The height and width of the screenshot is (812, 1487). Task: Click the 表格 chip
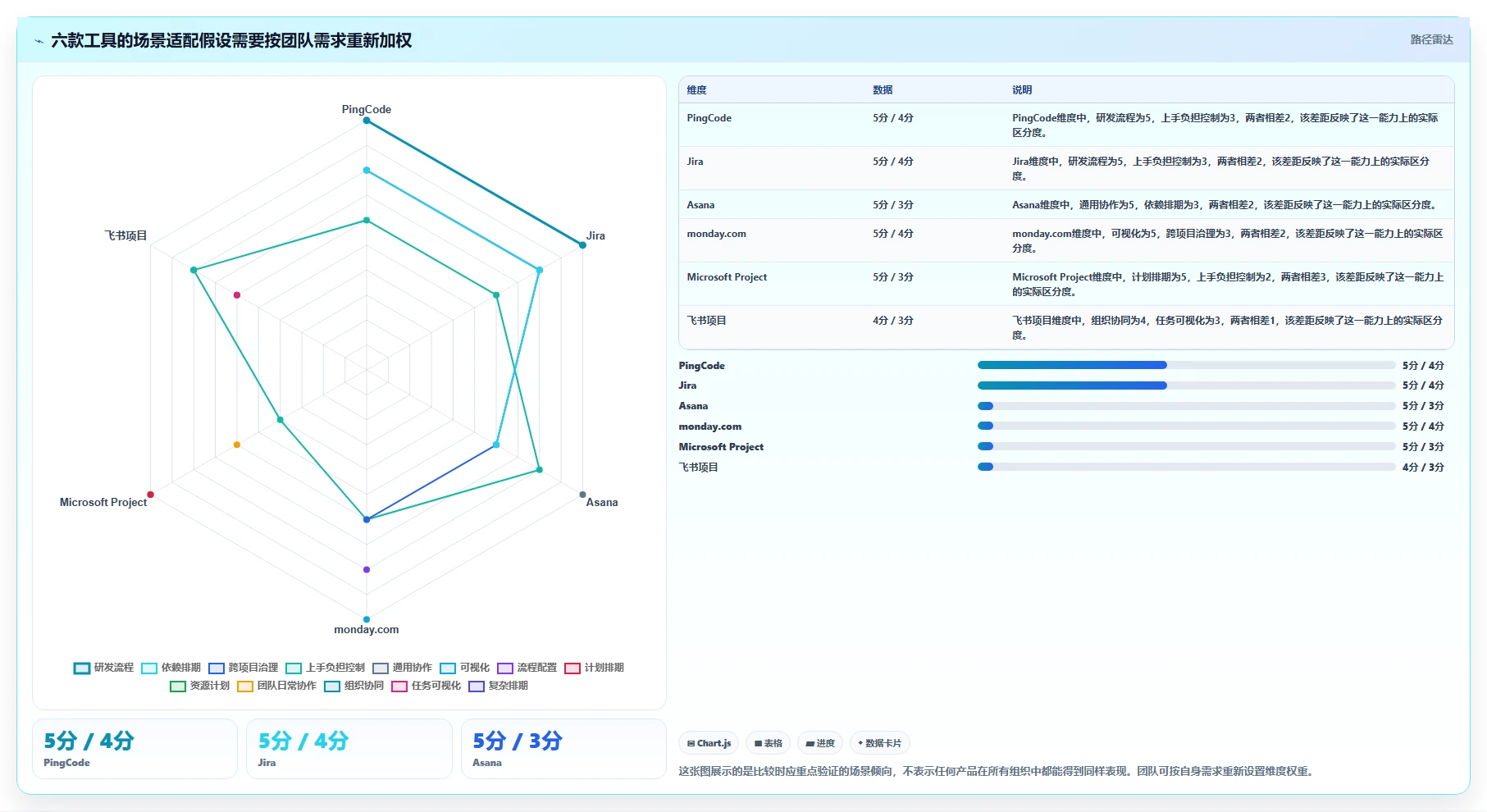769,743
